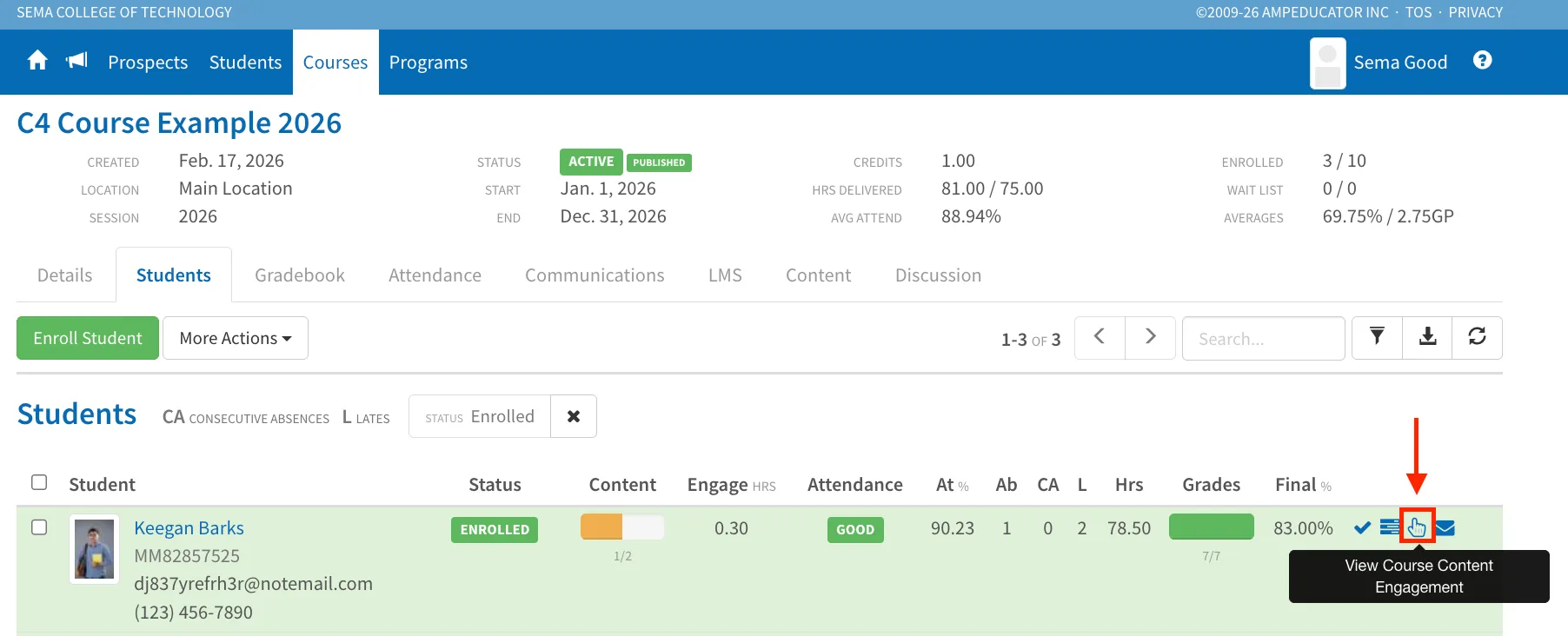
Task: Click the GOOD attendance badge
Action: point(855,530)
